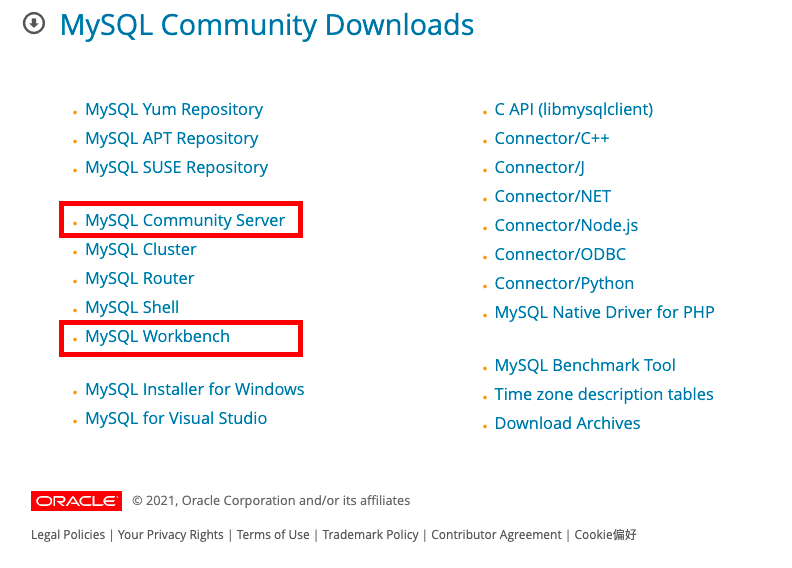792x568 pixels.
Task: Open Your Privacy Rights footer link
Action: [170, 535]
